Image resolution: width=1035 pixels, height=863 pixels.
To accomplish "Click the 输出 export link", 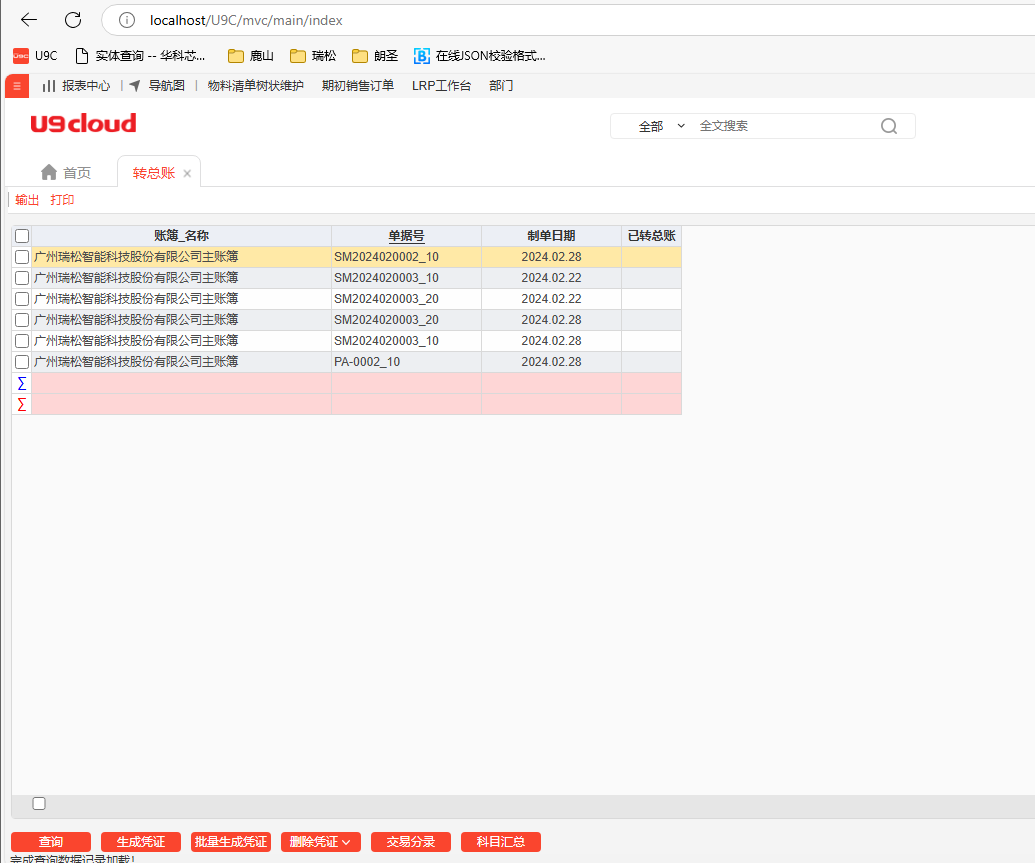I will click(x=27, y=200).
